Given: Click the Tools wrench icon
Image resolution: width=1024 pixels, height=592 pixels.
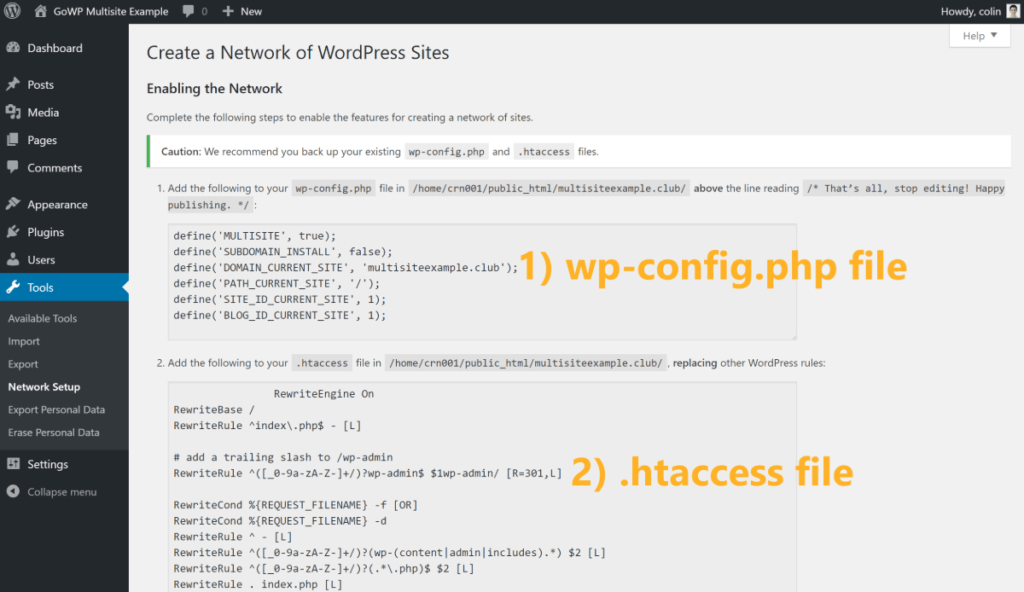Looking at the screenshot, I should [x=13, y=287].
